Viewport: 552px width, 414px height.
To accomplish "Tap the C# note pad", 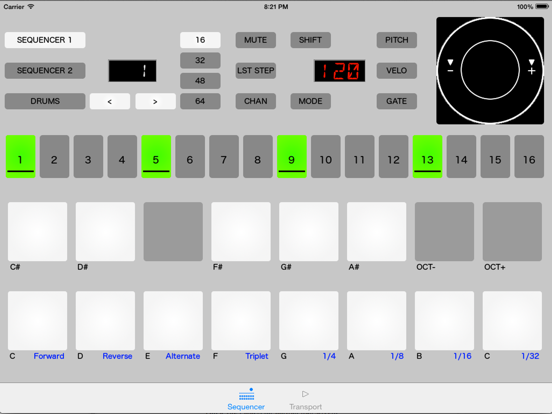I will click(x=38, y=231).
